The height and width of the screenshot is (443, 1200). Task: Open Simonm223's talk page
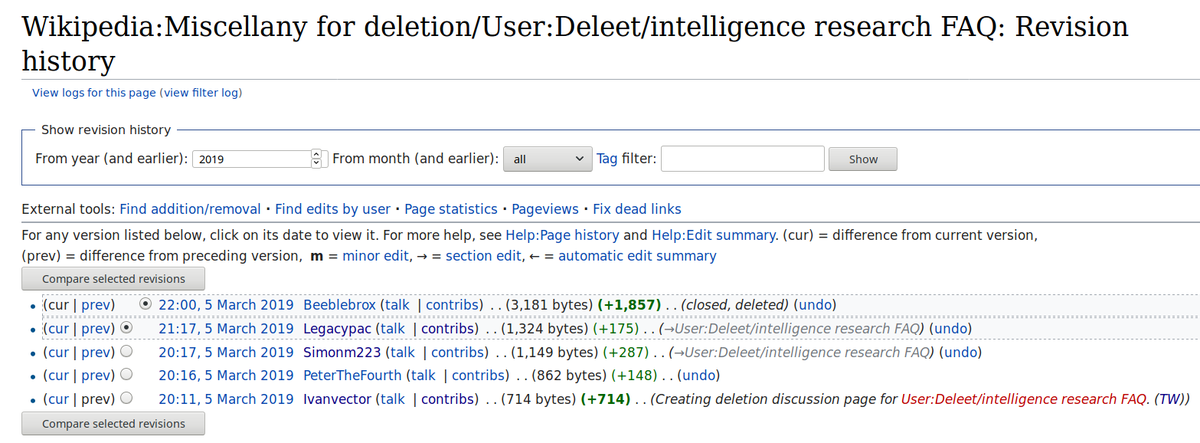pyautogui.click(x=401, y=352)
